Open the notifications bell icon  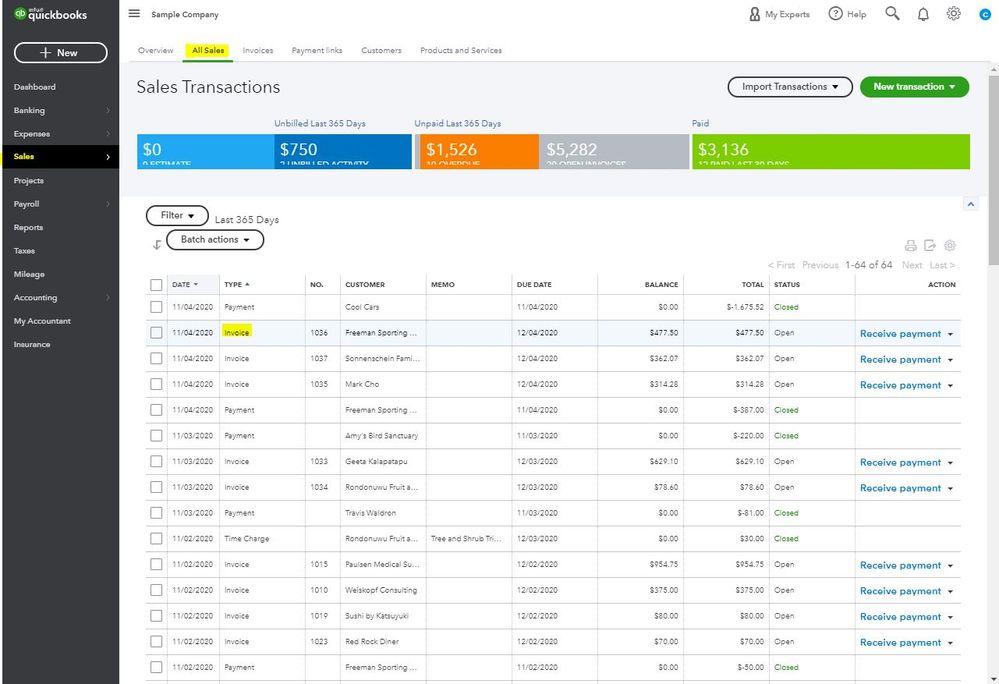click(923, 14)
